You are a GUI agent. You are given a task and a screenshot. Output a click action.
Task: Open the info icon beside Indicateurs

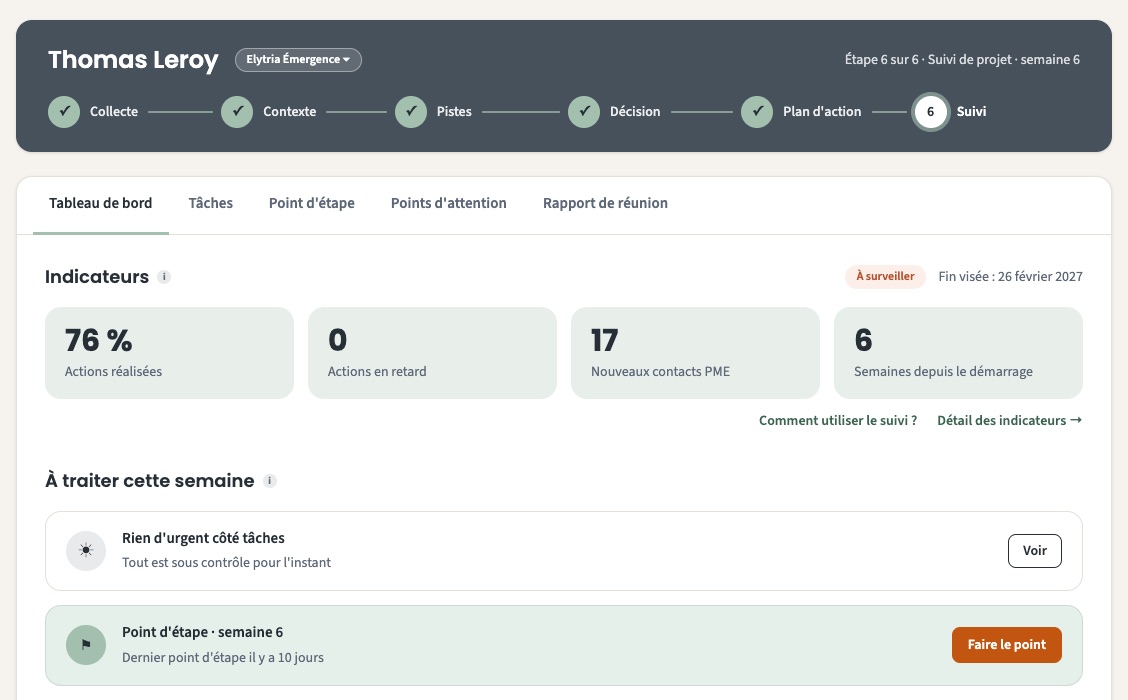[164, 277]
